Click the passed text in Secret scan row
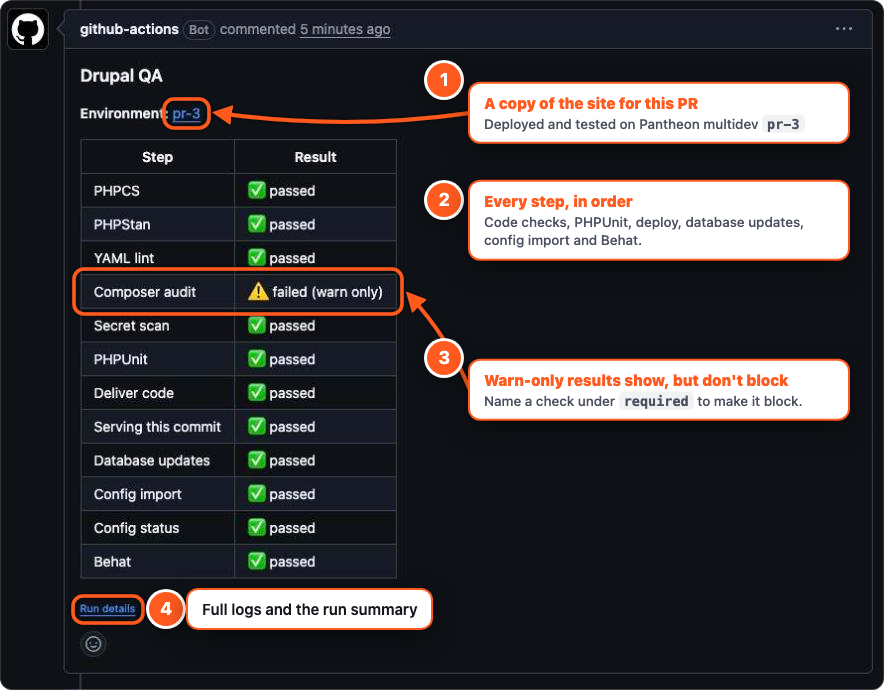The height and width of the screenshot is (690, 884). coord(292,326)
